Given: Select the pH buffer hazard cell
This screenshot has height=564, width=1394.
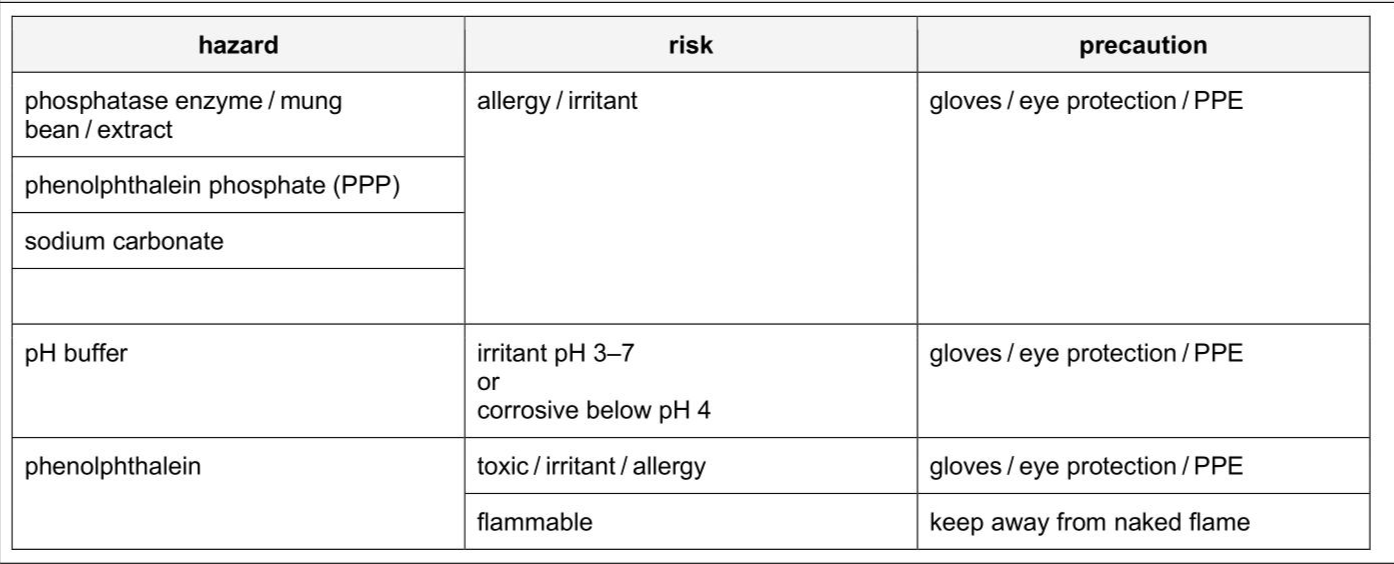Looking at the screenshot, I should point(76,354).
